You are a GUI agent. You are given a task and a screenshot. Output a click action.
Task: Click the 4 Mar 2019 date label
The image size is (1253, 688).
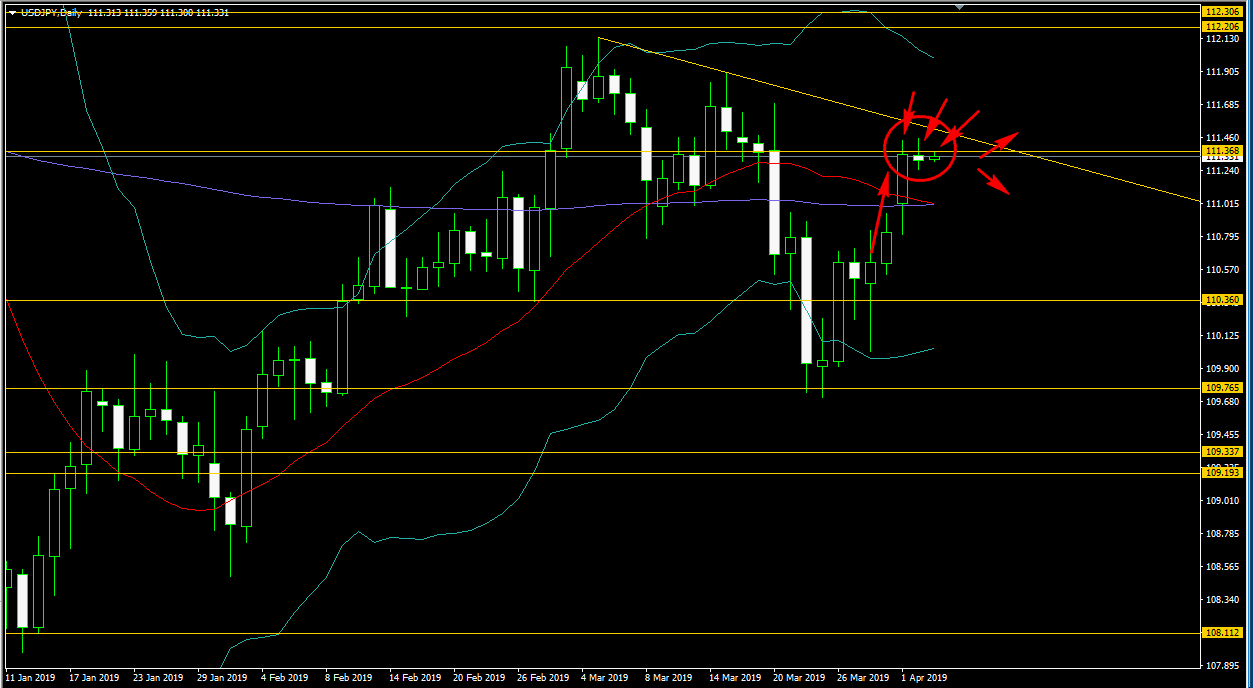click(605, 678)
